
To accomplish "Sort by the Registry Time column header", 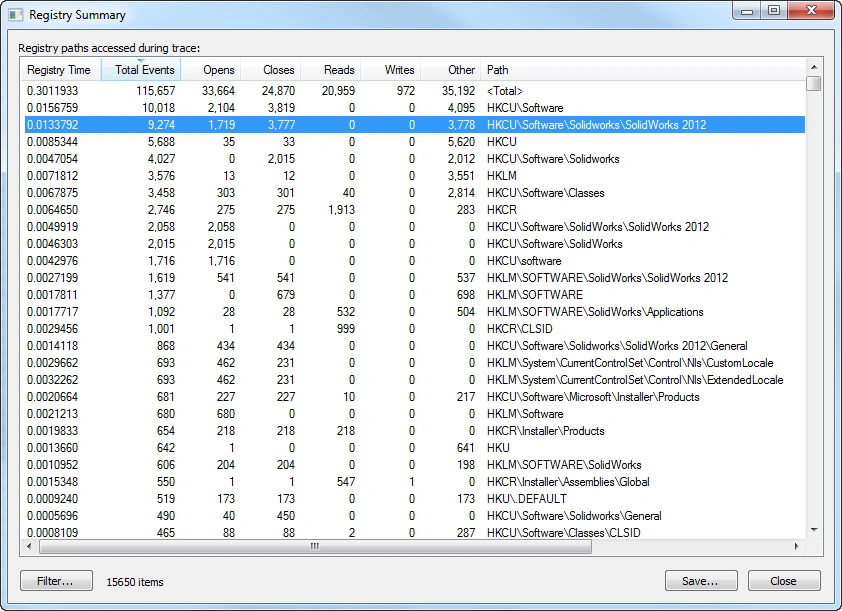I will 61,70.
